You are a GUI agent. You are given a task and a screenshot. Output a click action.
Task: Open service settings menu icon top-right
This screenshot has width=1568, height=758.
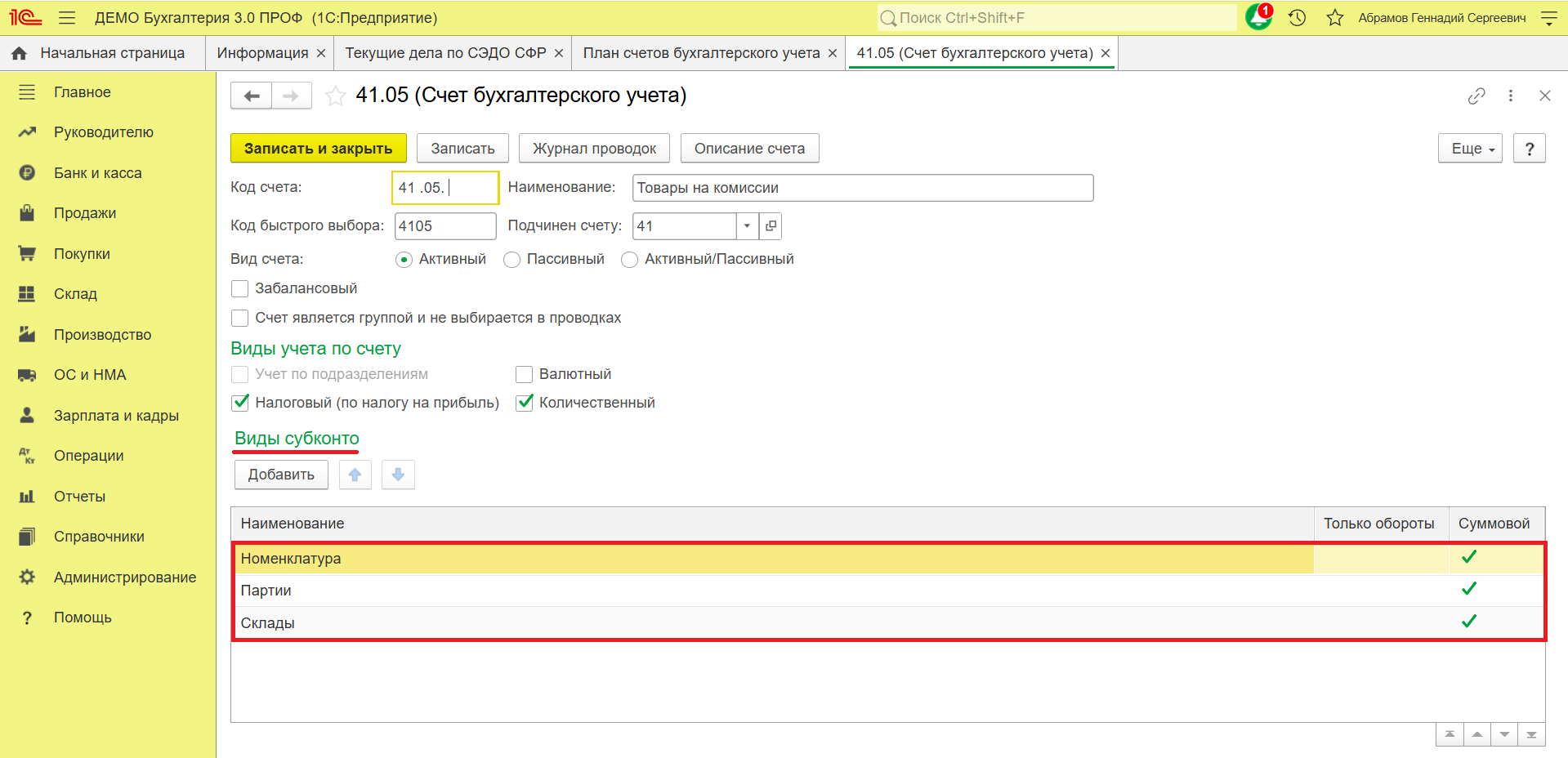(1549, 17)
